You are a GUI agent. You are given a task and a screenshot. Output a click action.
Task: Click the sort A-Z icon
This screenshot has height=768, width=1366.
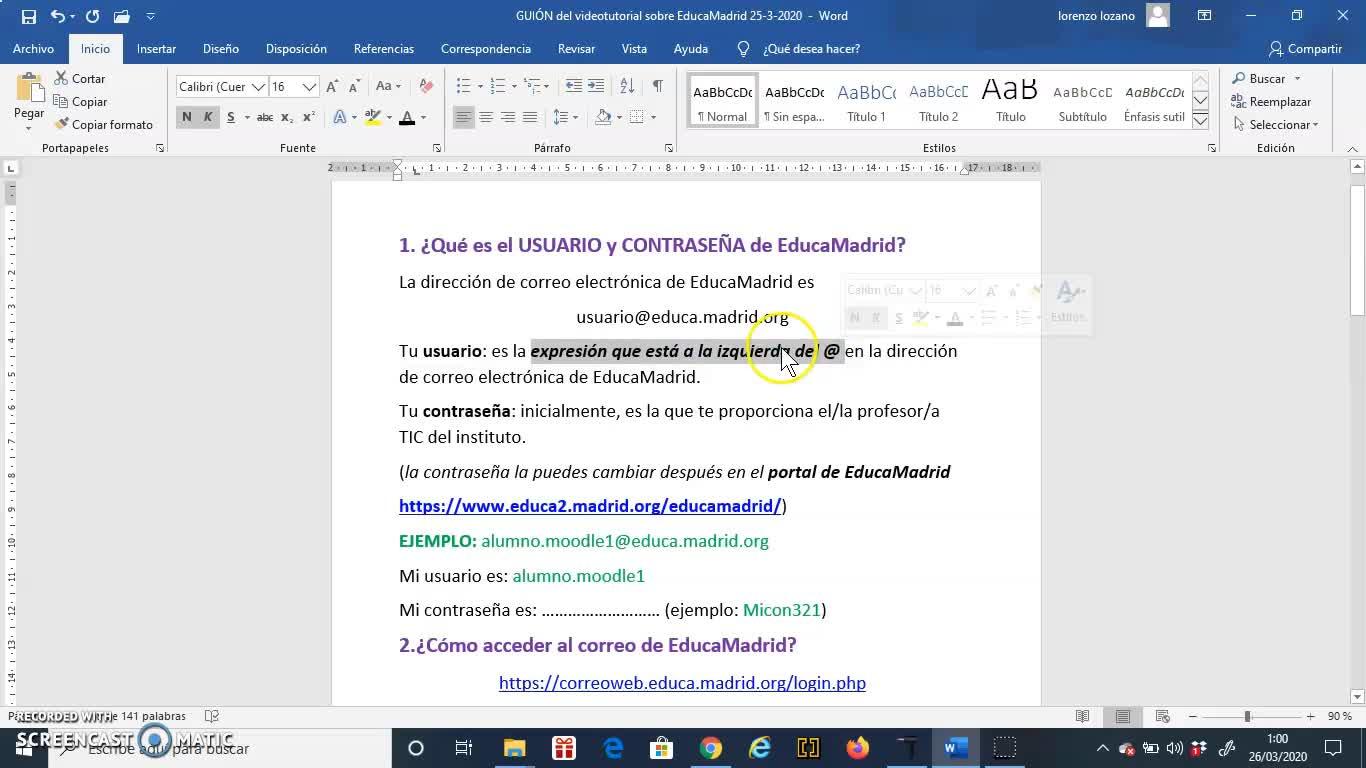click(x=627, y=87)
